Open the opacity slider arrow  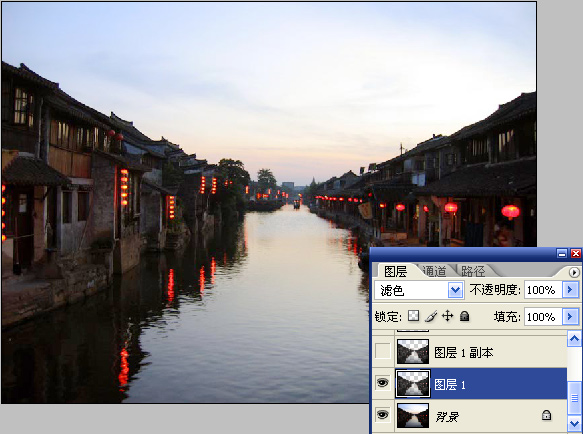[x=570, y=289]
